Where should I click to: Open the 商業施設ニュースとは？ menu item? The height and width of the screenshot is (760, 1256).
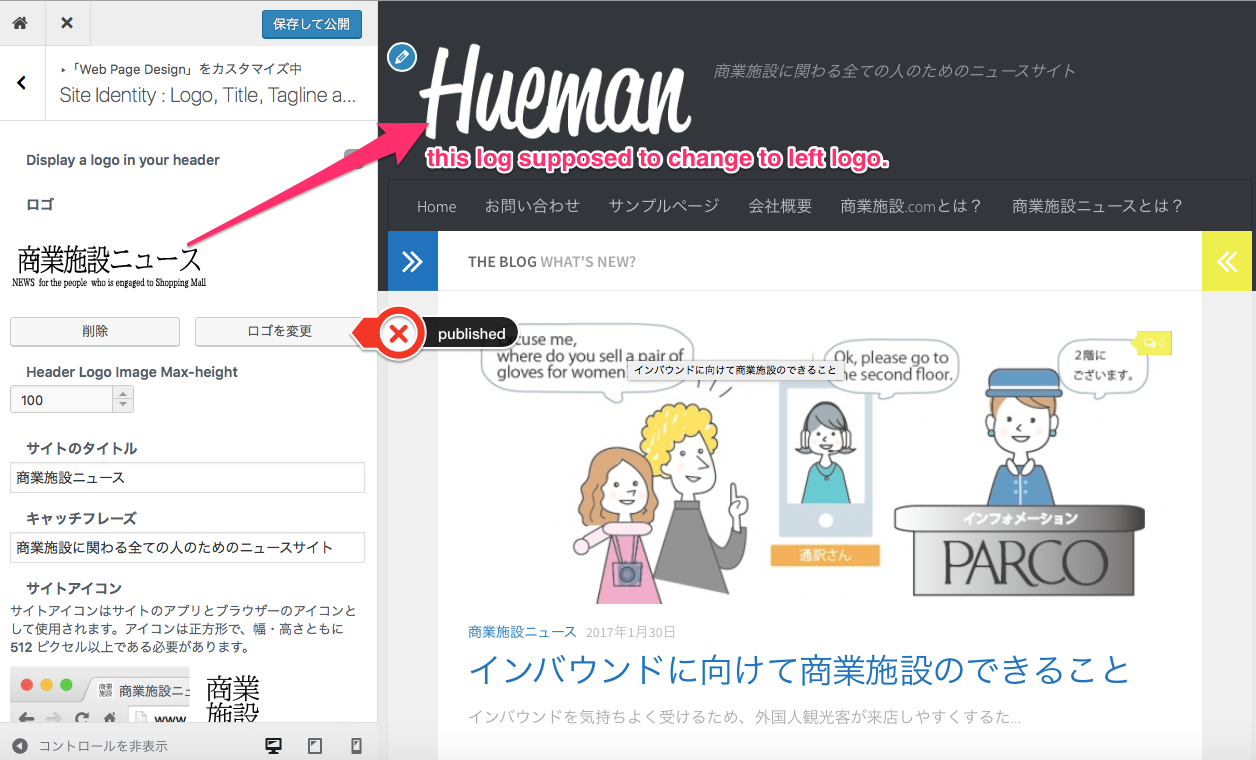pyautogui.click(x=1098, y=206)
